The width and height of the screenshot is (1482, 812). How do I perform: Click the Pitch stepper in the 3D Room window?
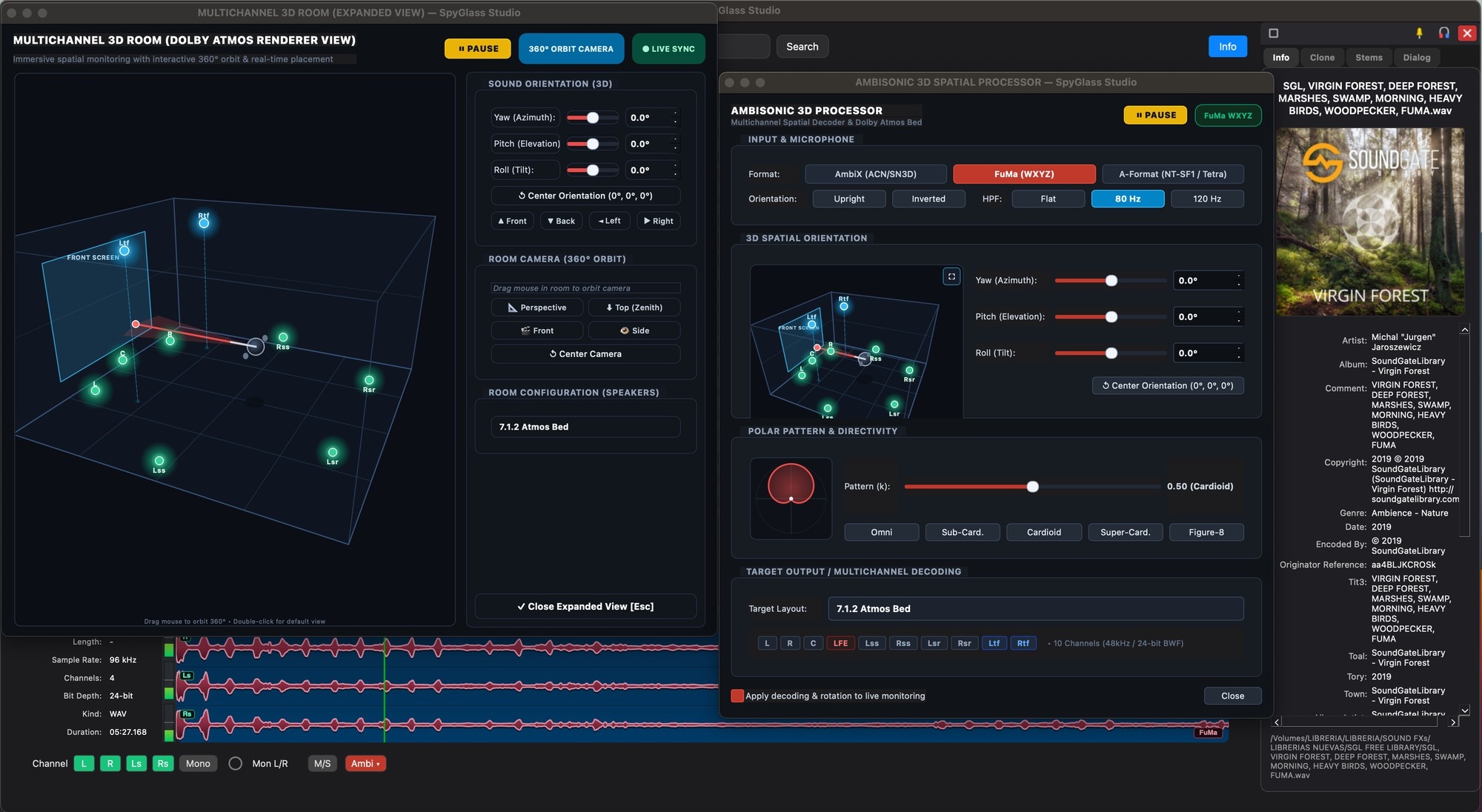coord(675,144)
